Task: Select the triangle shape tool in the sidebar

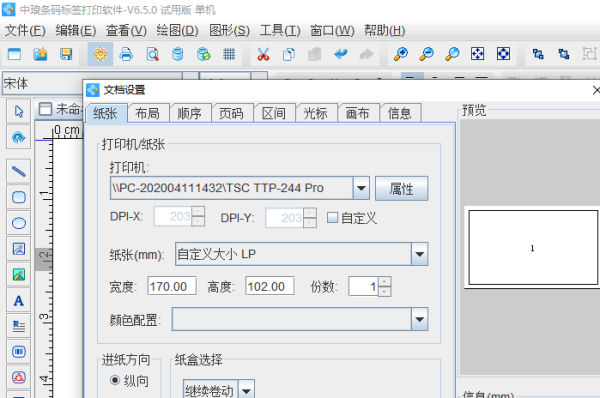Action: (x=18, y=377)
